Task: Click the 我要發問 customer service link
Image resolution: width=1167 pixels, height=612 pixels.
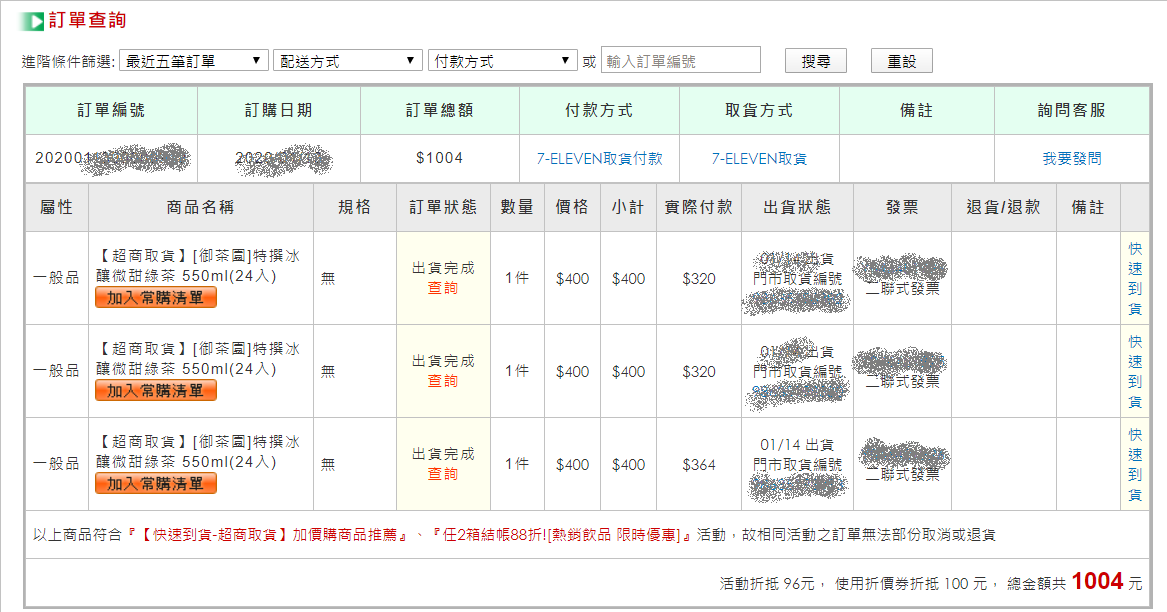Action: click(1071, 158)
